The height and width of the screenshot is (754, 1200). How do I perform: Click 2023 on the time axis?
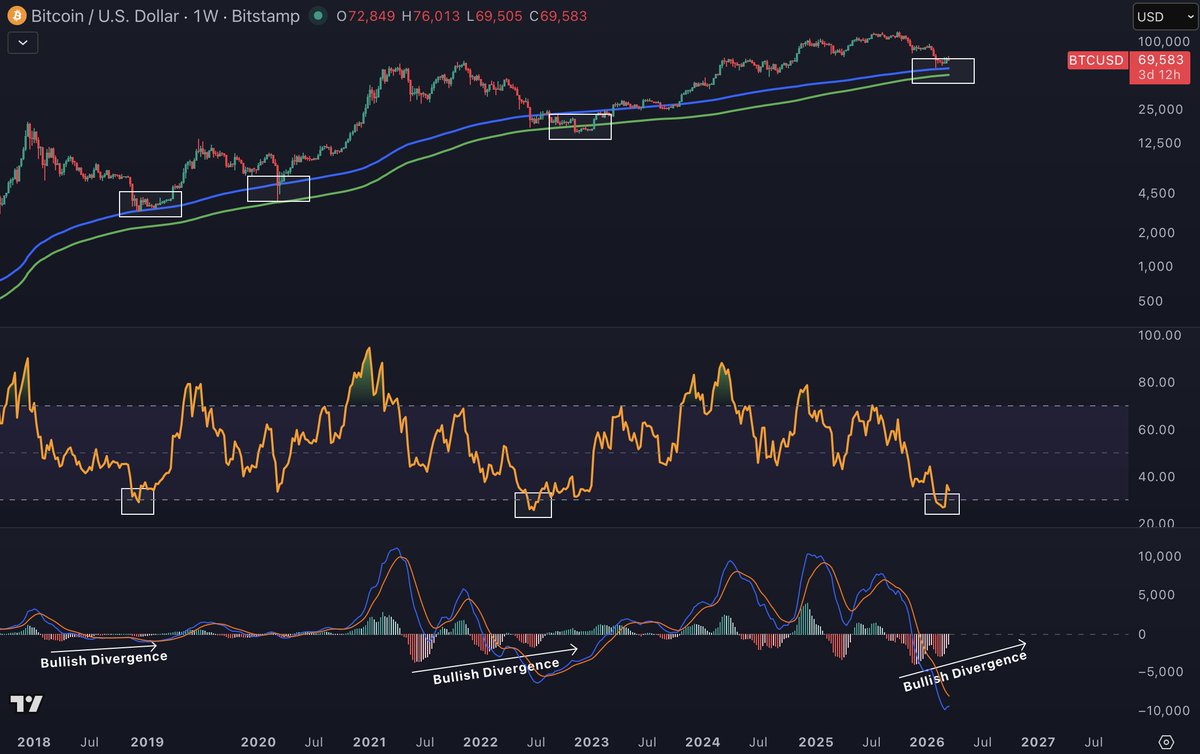[x=592, y=742]
